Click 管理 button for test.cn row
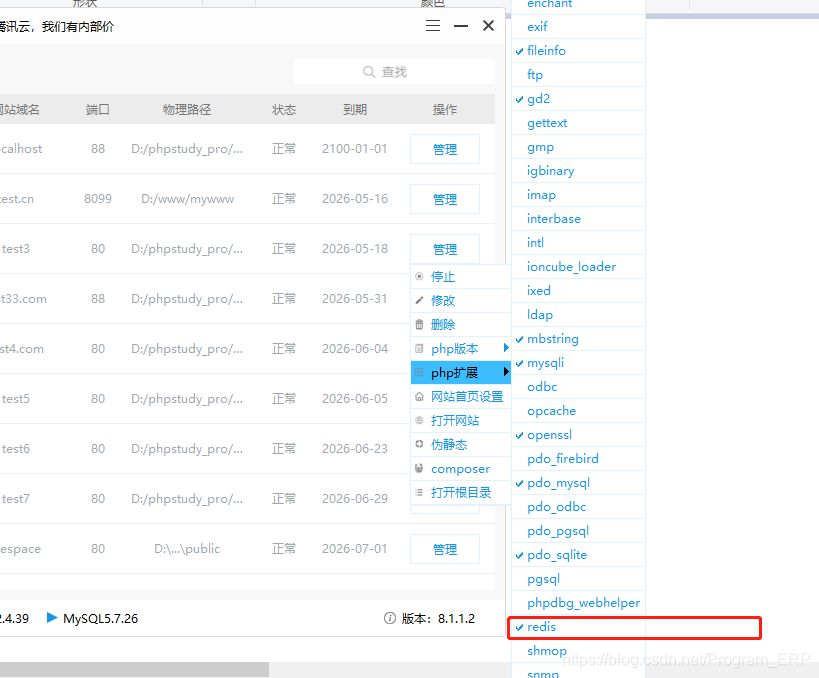This screenshot has height=678, width=819. coord(444,199)
